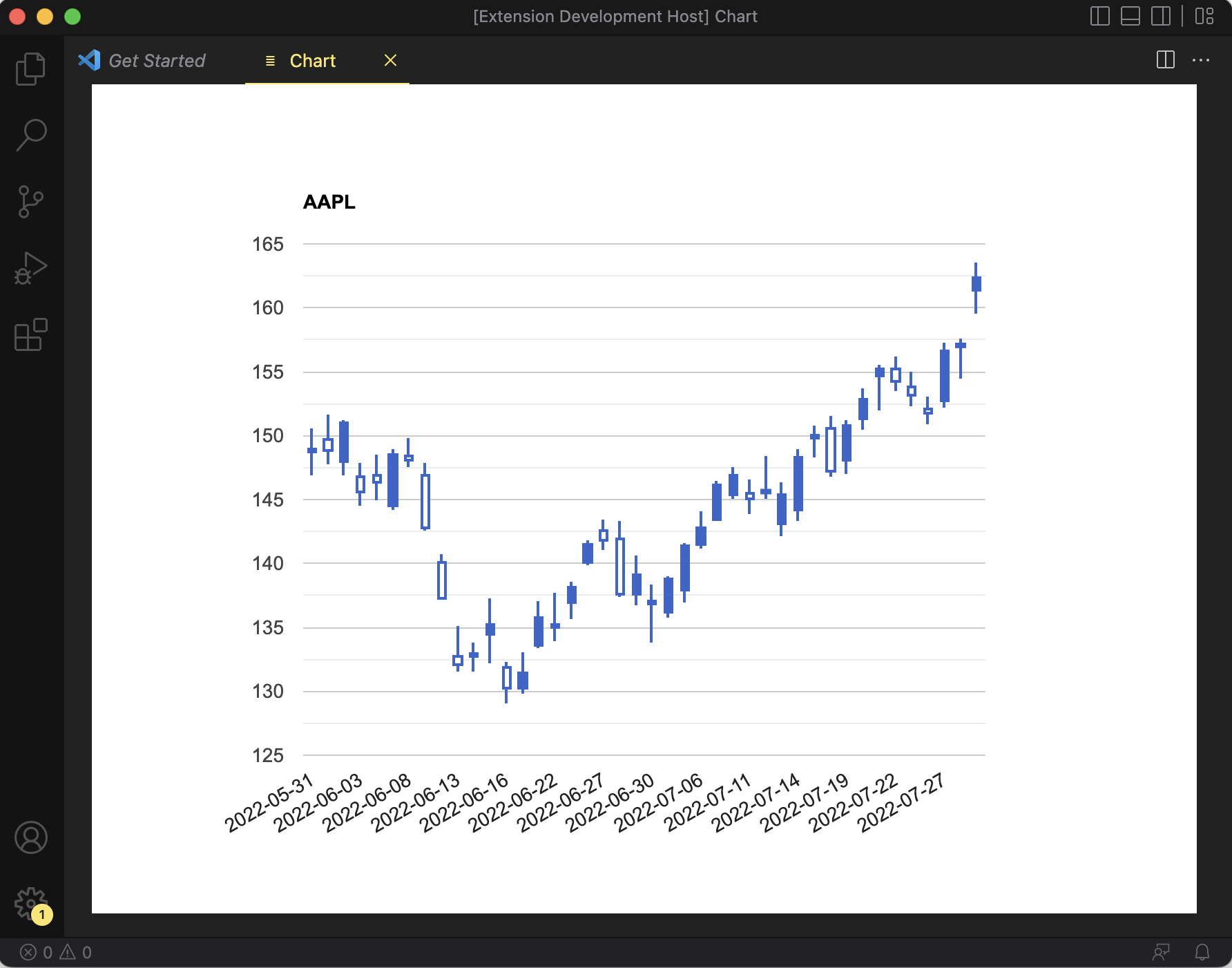Click the green macOS fullscreen window button
Viewport: 1232px width, 968px height.
(73, 17)
